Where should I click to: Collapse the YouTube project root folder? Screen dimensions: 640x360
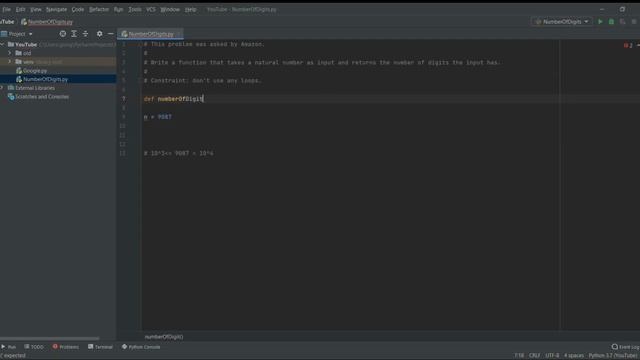coord(3,44)
